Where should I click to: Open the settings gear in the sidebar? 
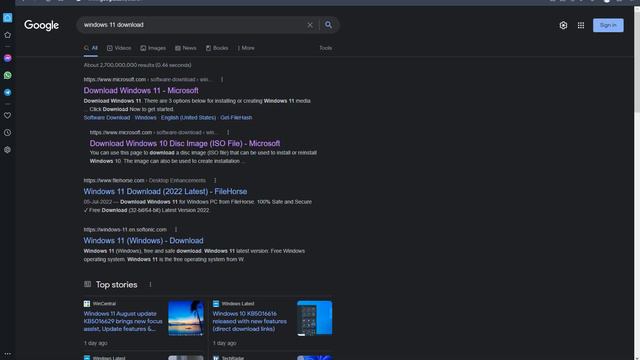7,150
